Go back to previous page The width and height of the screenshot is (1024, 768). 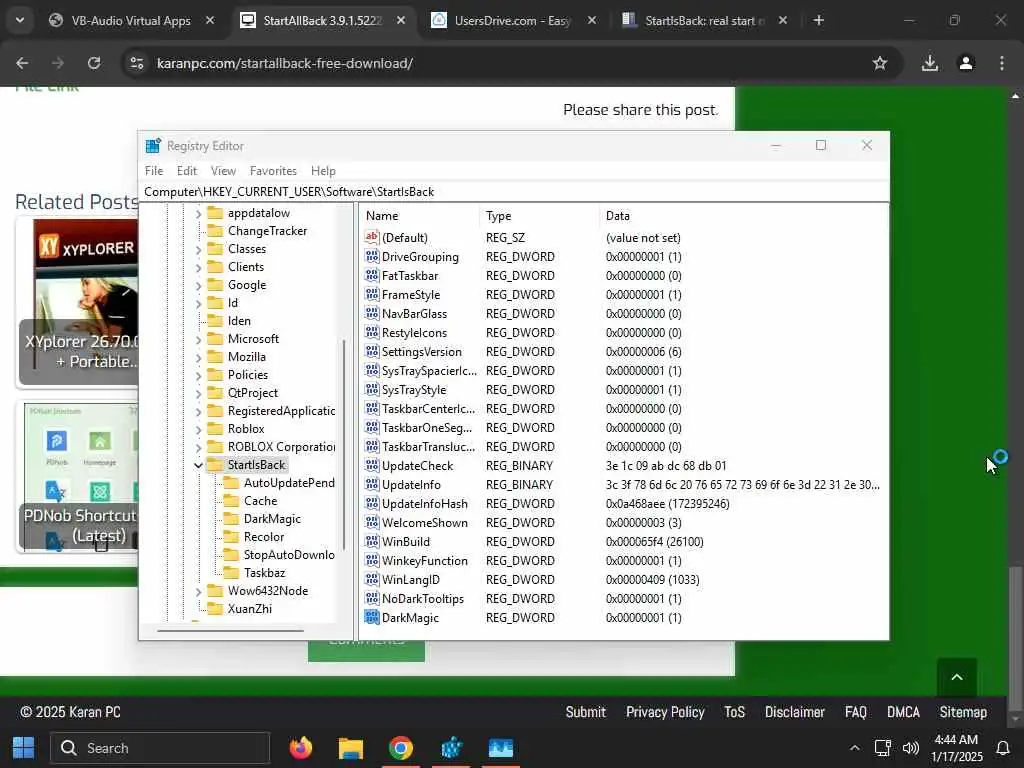[x=22, y=63]
